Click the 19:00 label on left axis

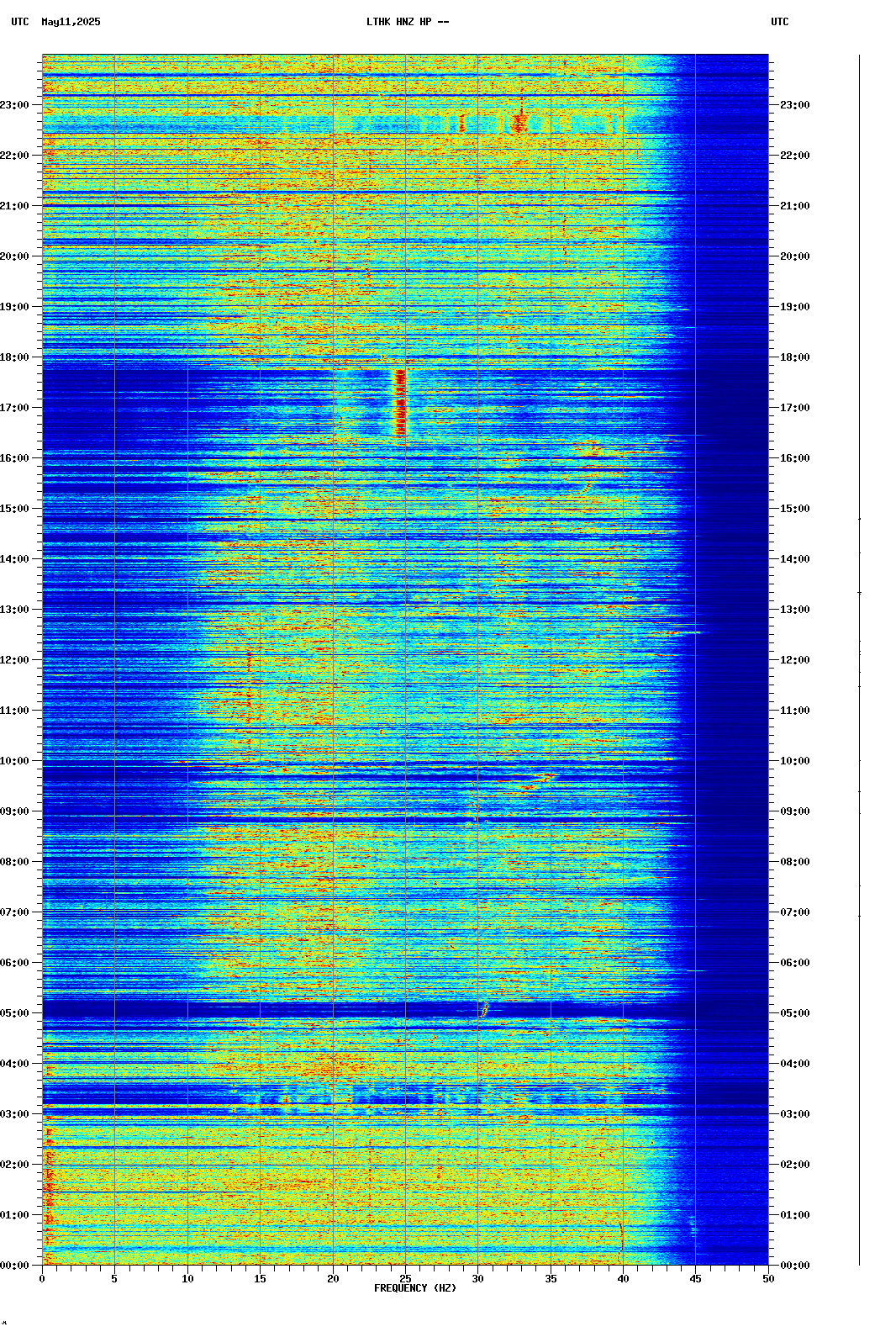point(14,307)
